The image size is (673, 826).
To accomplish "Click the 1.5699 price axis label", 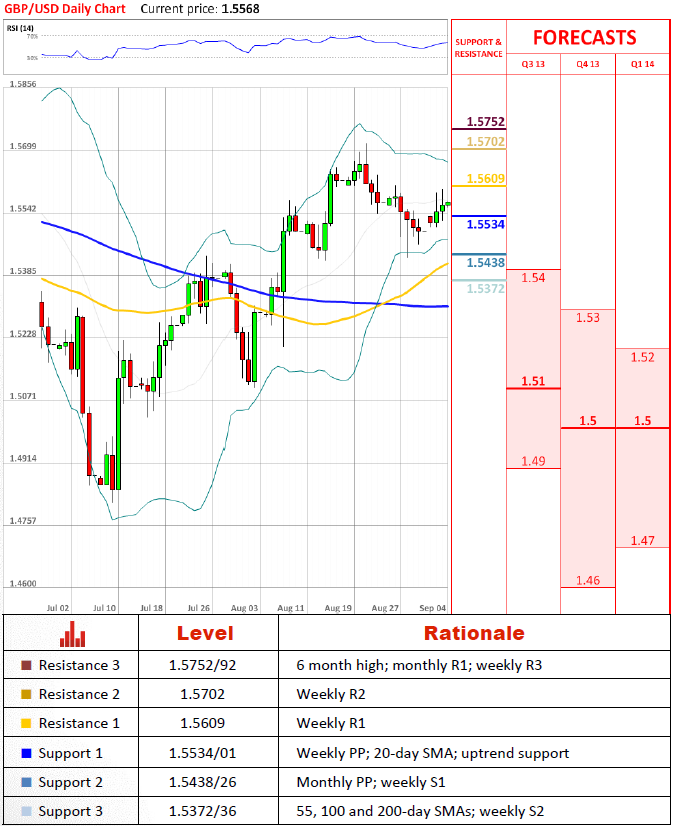I will tap(23, 146).
